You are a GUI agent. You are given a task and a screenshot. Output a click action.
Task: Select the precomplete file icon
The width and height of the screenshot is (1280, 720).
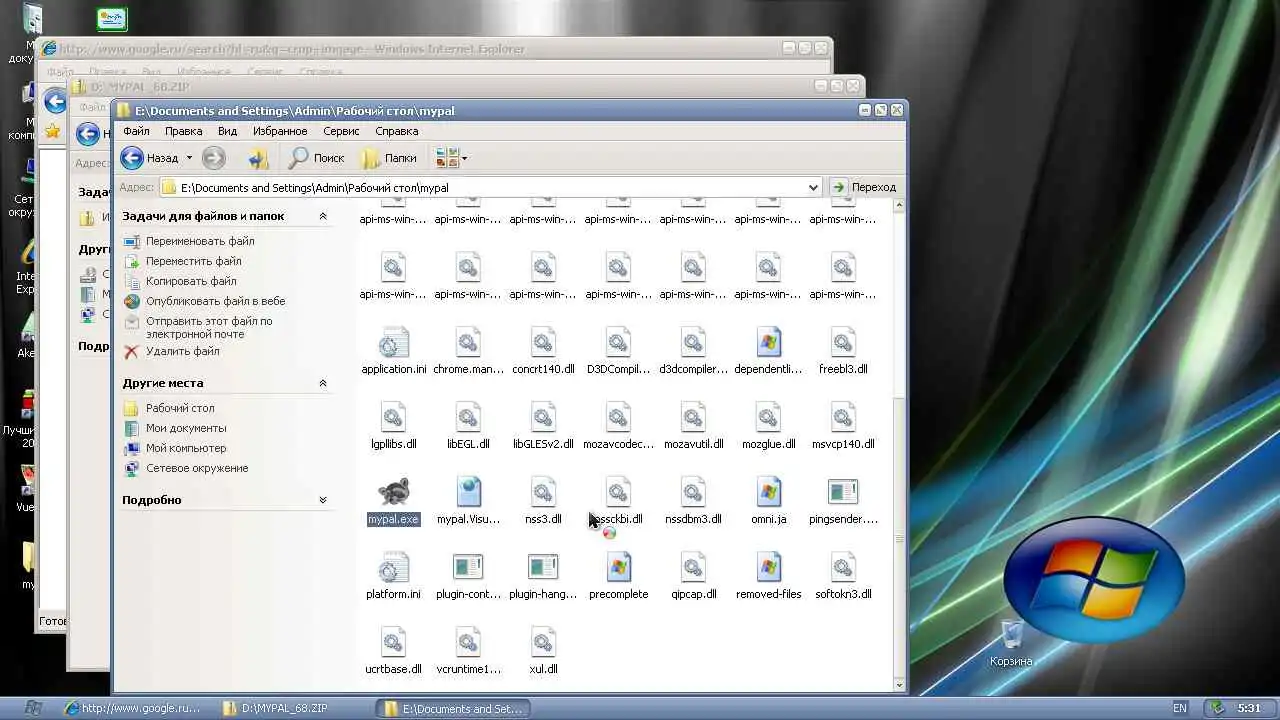(x=618, y=566)
